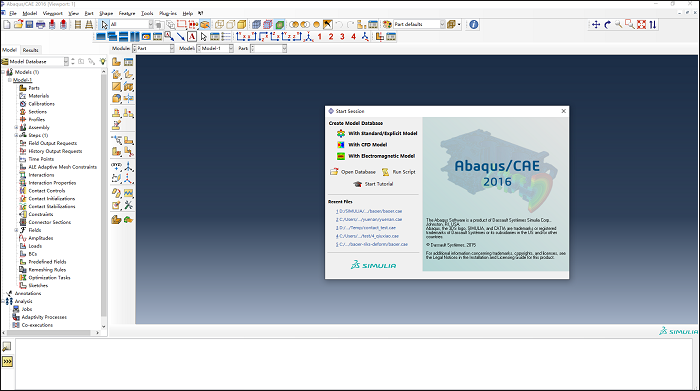Click the Color Code palette icon
Screen dimensions: 700x391
pos(388,25)
